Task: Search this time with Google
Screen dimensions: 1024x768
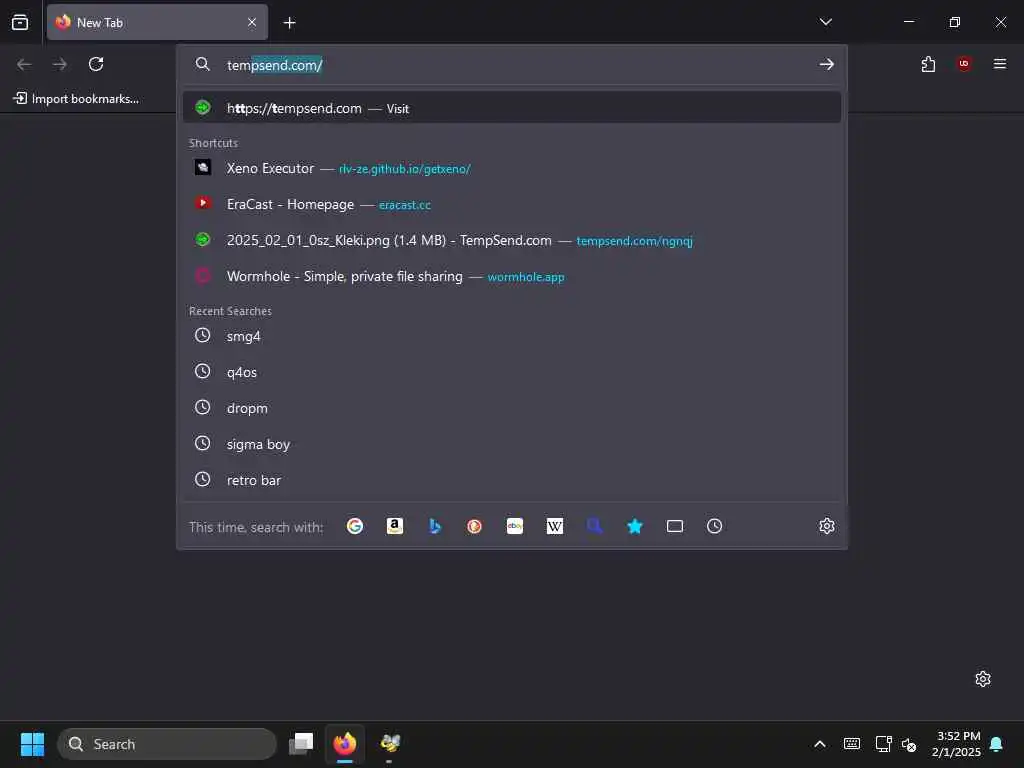Action: pyautogui.click(x=355, y=526)
